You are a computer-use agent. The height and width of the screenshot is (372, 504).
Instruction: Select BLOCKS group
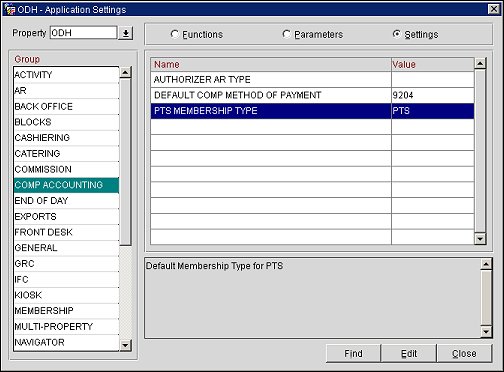[x=66, y=122]
